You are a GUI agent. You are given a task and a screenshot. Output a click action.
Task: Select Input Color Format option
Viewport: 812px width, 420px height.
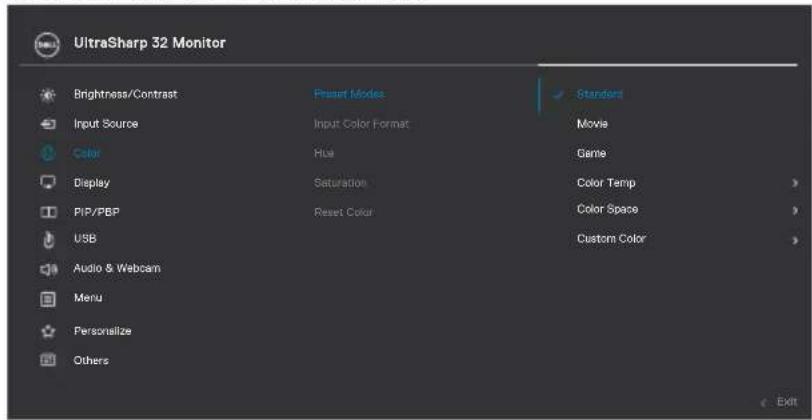pos(361,124)
